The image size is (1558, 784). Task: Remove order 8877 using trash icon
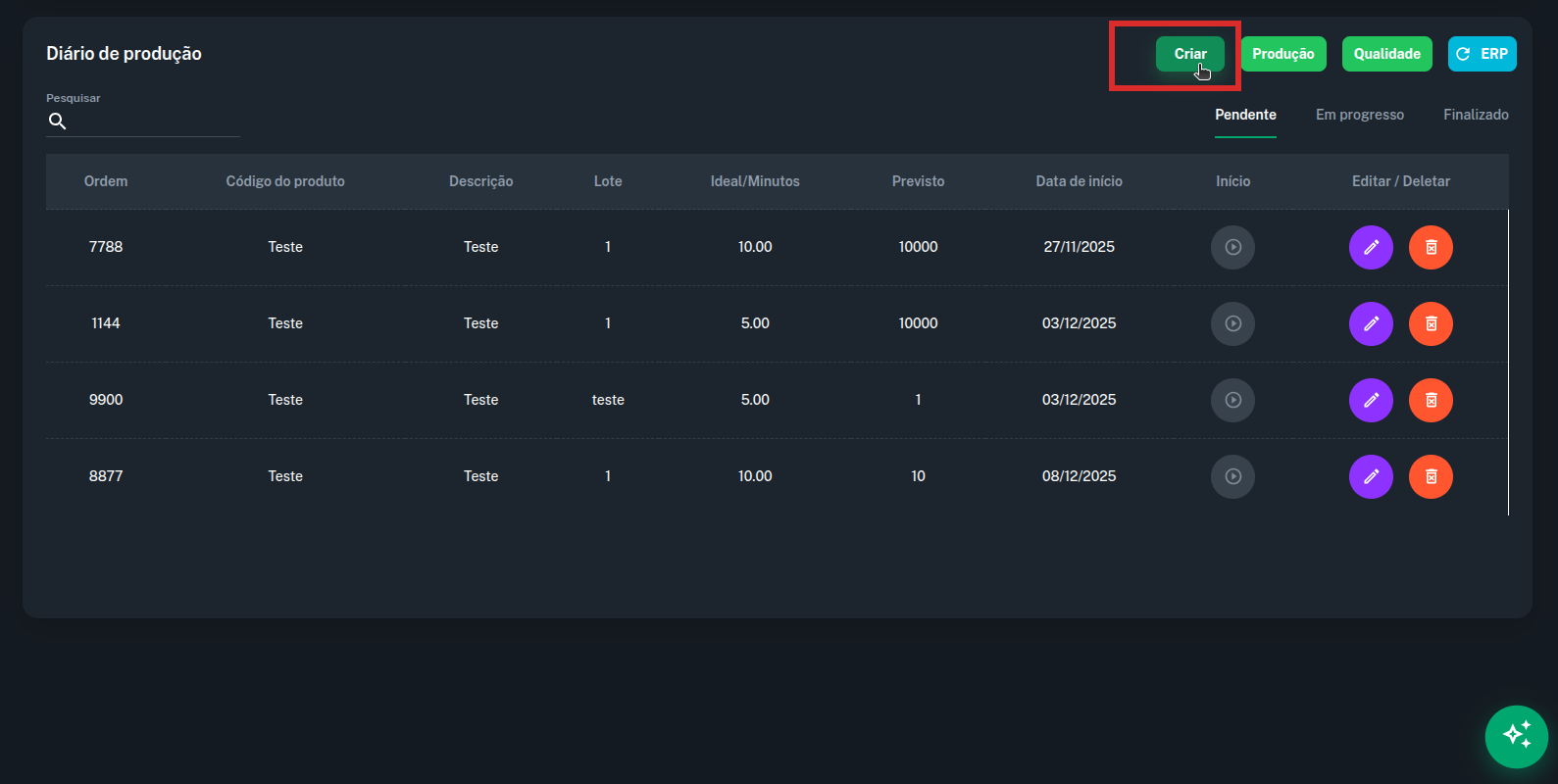point(1431,476)
